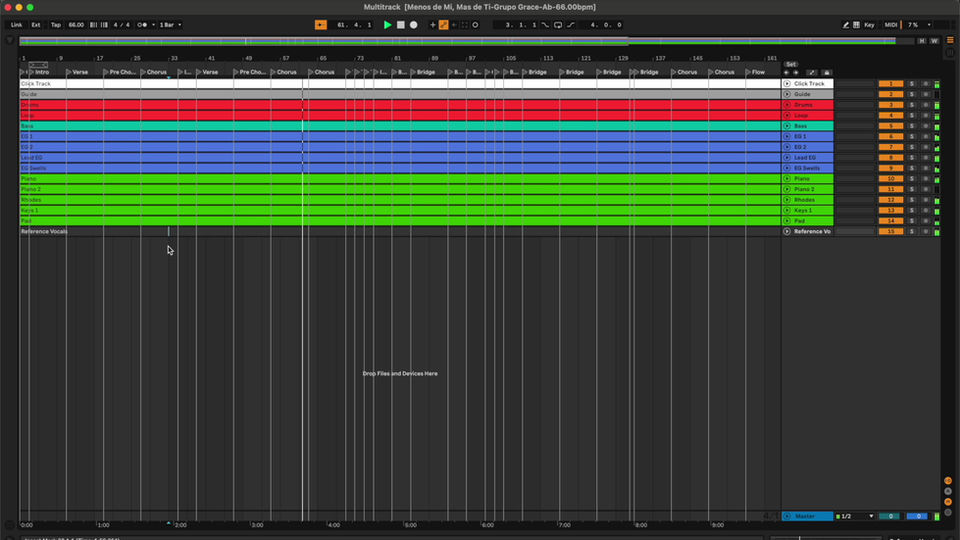Open the Master output 1/2 dropdown
The height and width of the screenshot is (540, 960).
(855, 516)
